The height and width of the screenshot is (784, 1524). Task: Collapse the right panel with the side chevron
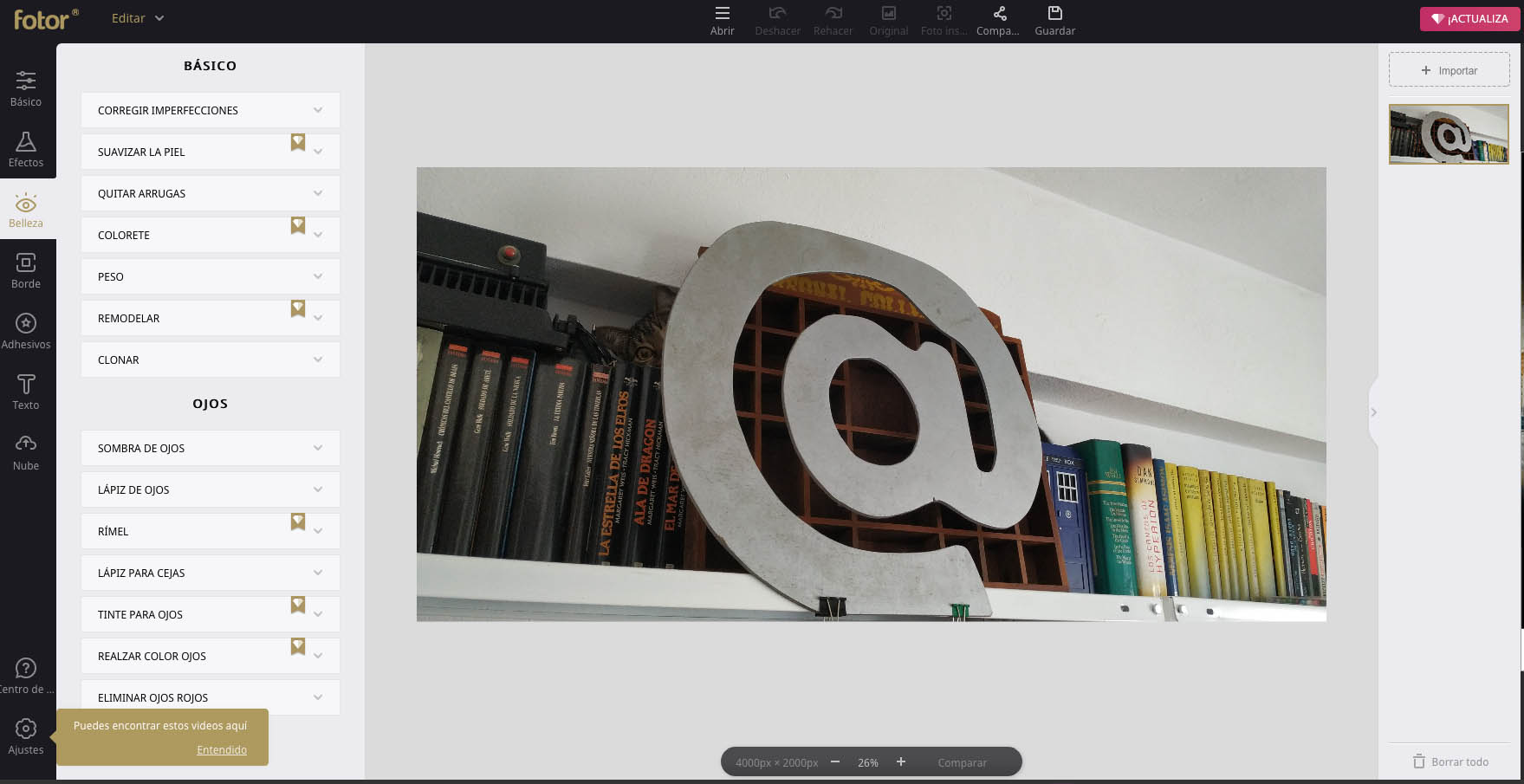(1374, 413)
